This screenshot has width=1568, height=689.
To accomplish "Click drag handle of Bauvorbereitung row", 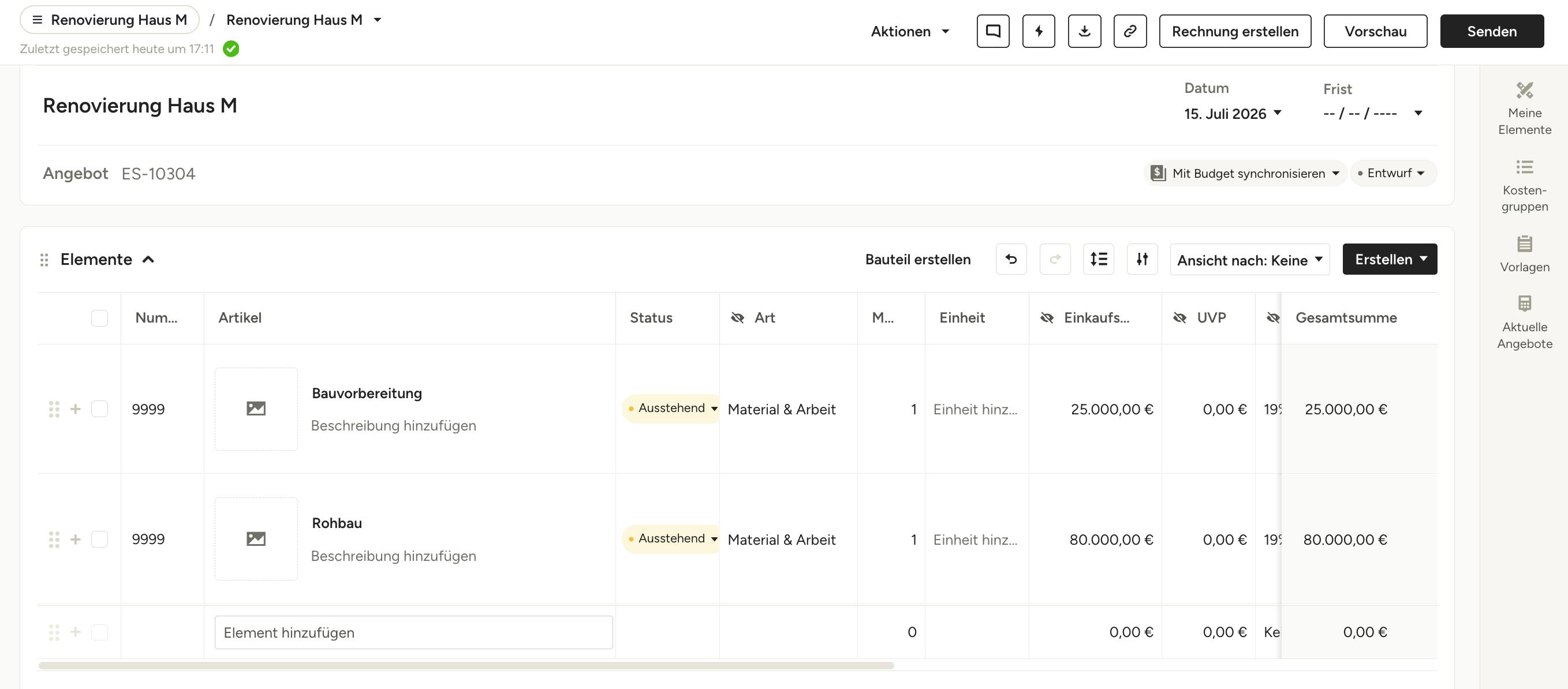I will (54, 409).
